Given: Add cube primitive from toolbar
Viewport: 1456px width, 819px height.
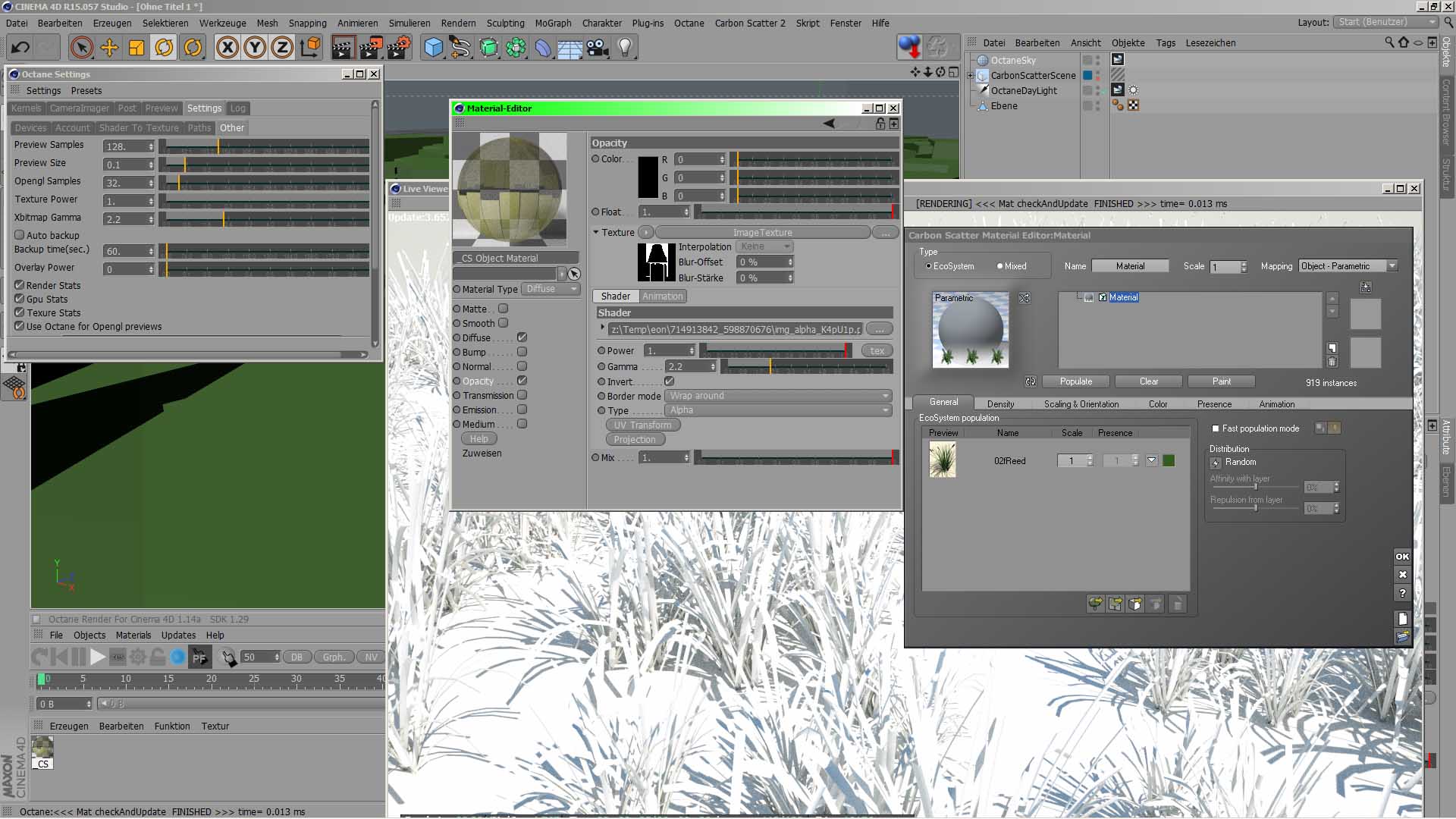Looking at the screenshot, I should click(x=433, y=48).
